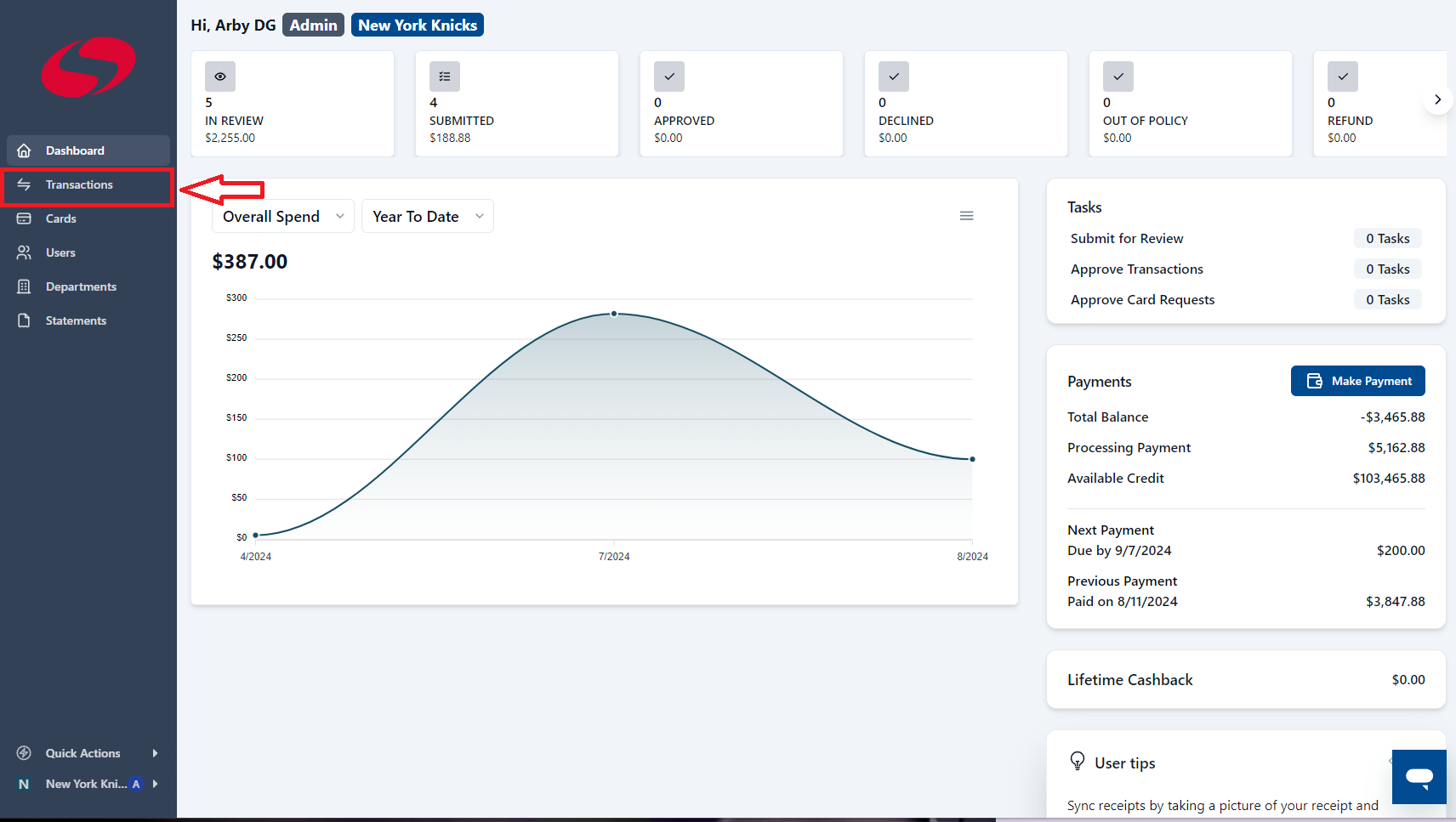Click the red company logo in sidebar
This screenshot has height=822, width=1456.
click(88, 66)
